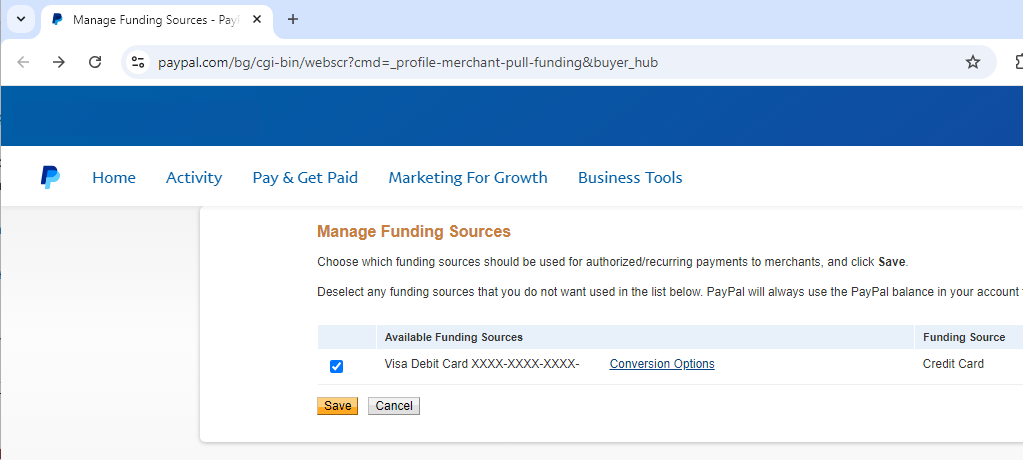
Task: Click the PayPal logo icon
Action: click(x=50, y=177)
